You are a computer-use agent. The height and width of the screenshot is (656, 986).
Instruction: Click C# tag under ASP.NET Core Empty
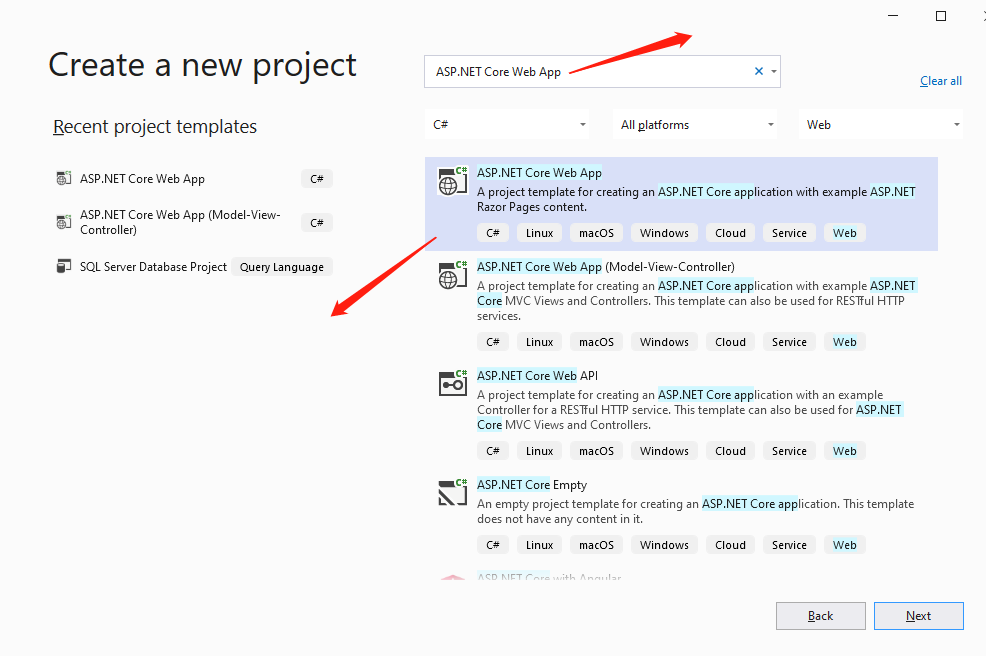(x=492, y=545)
